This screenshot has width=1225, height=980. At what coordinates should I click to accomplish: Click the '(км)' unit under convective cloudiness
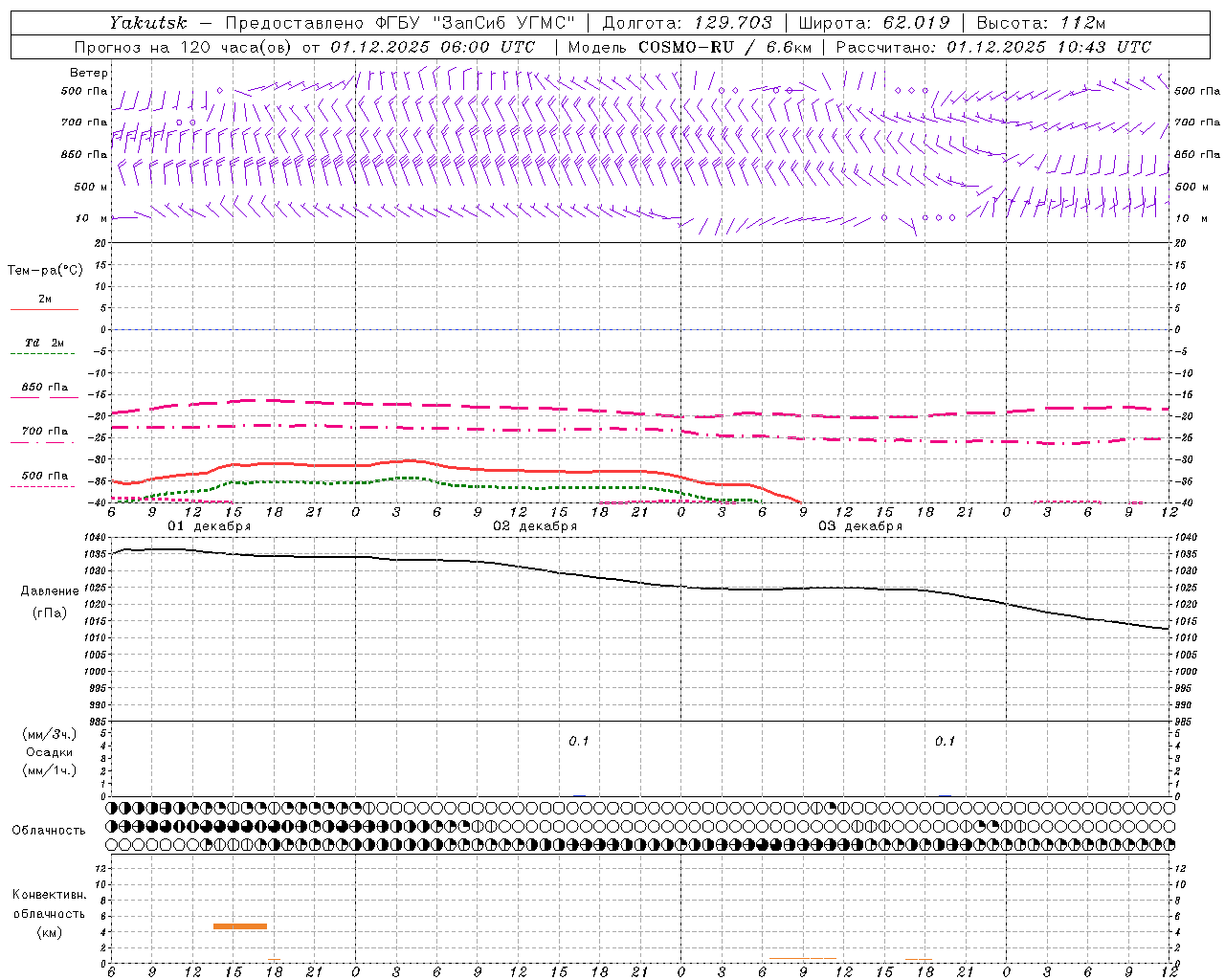(x=49, y=933)
